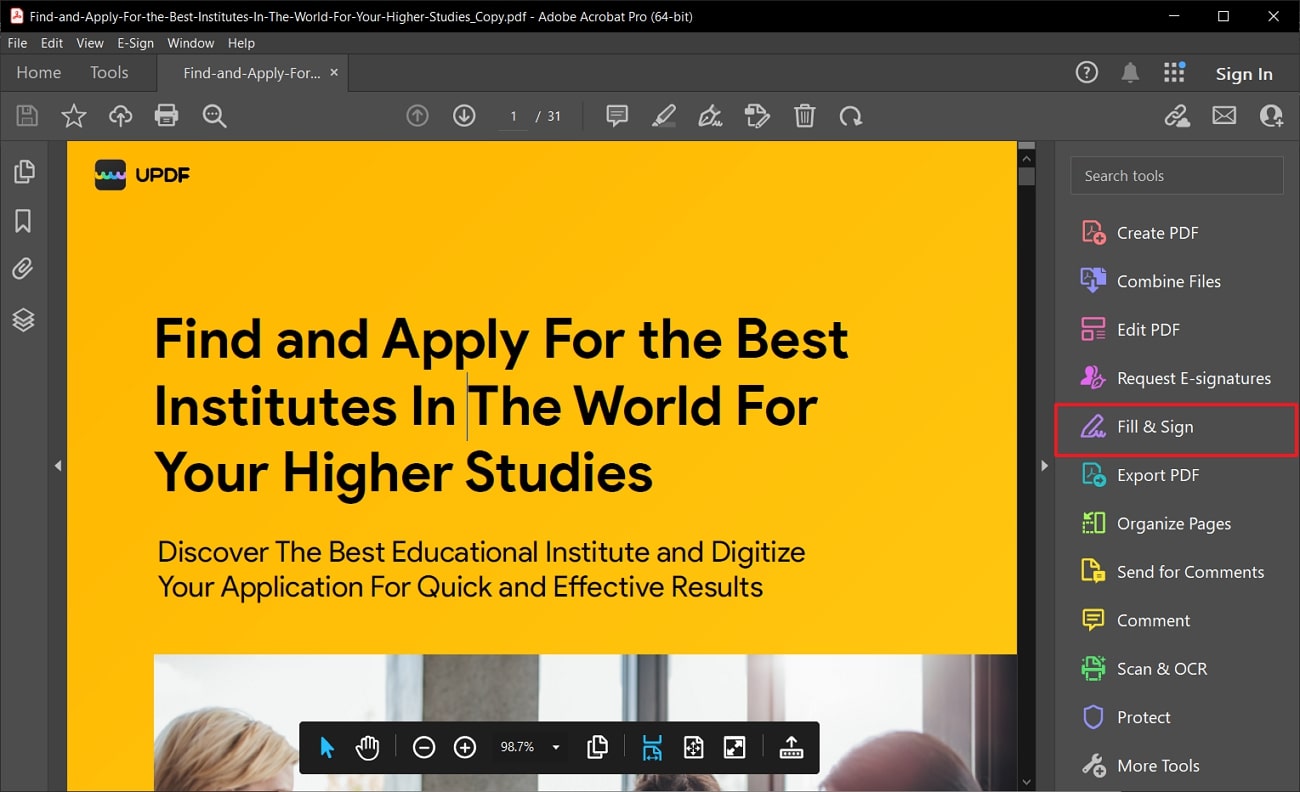This screenshot has height=792, width=1300.
Task: Select the Hand tool
Action: [367, 747]
